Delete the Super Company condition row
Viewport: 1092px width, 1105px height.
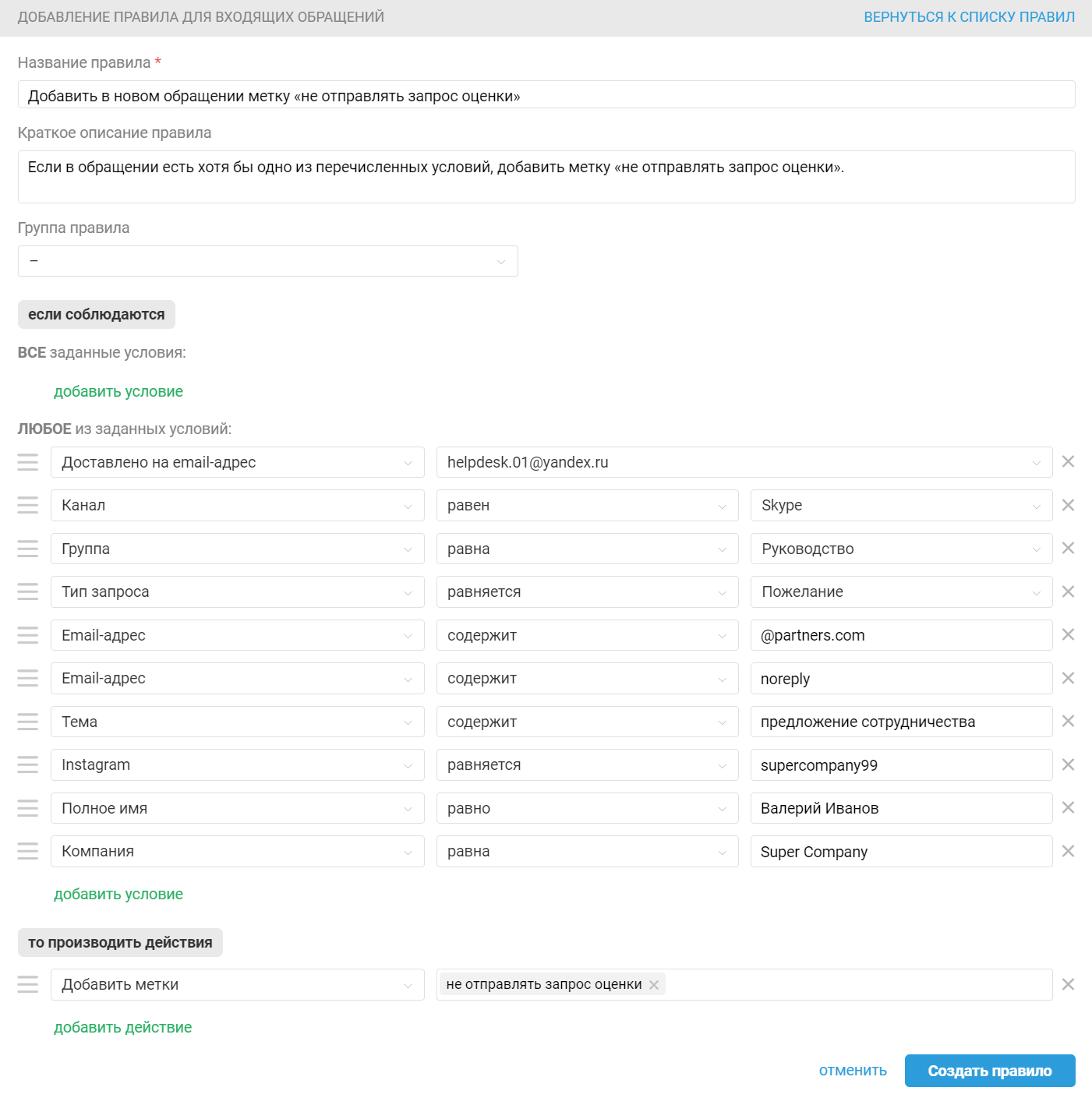click(1068, 851)
